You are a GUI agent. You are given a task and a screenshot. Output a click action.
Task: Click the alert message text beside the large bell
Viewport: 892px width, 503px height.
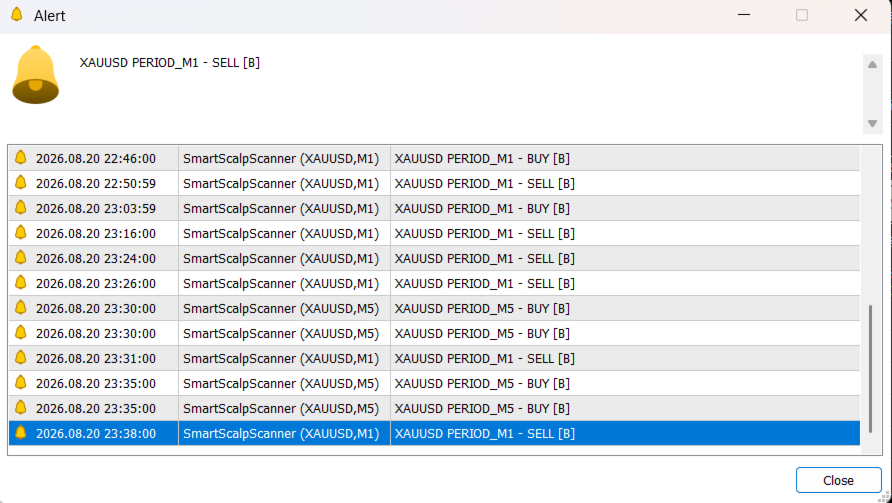click(x=170, y=63)
